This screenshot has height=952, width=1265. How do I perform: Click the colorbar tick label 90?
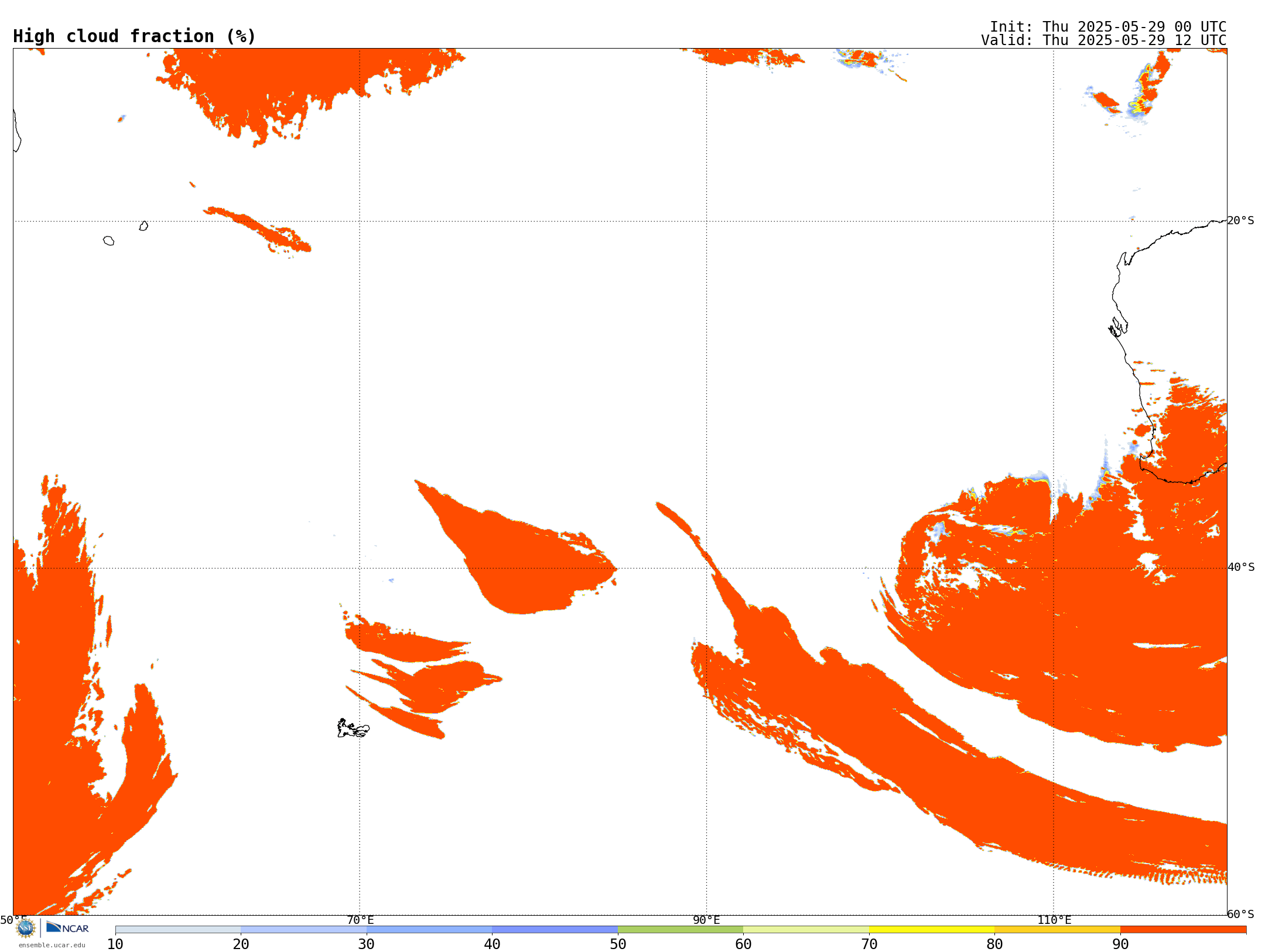click(1120, 944)
